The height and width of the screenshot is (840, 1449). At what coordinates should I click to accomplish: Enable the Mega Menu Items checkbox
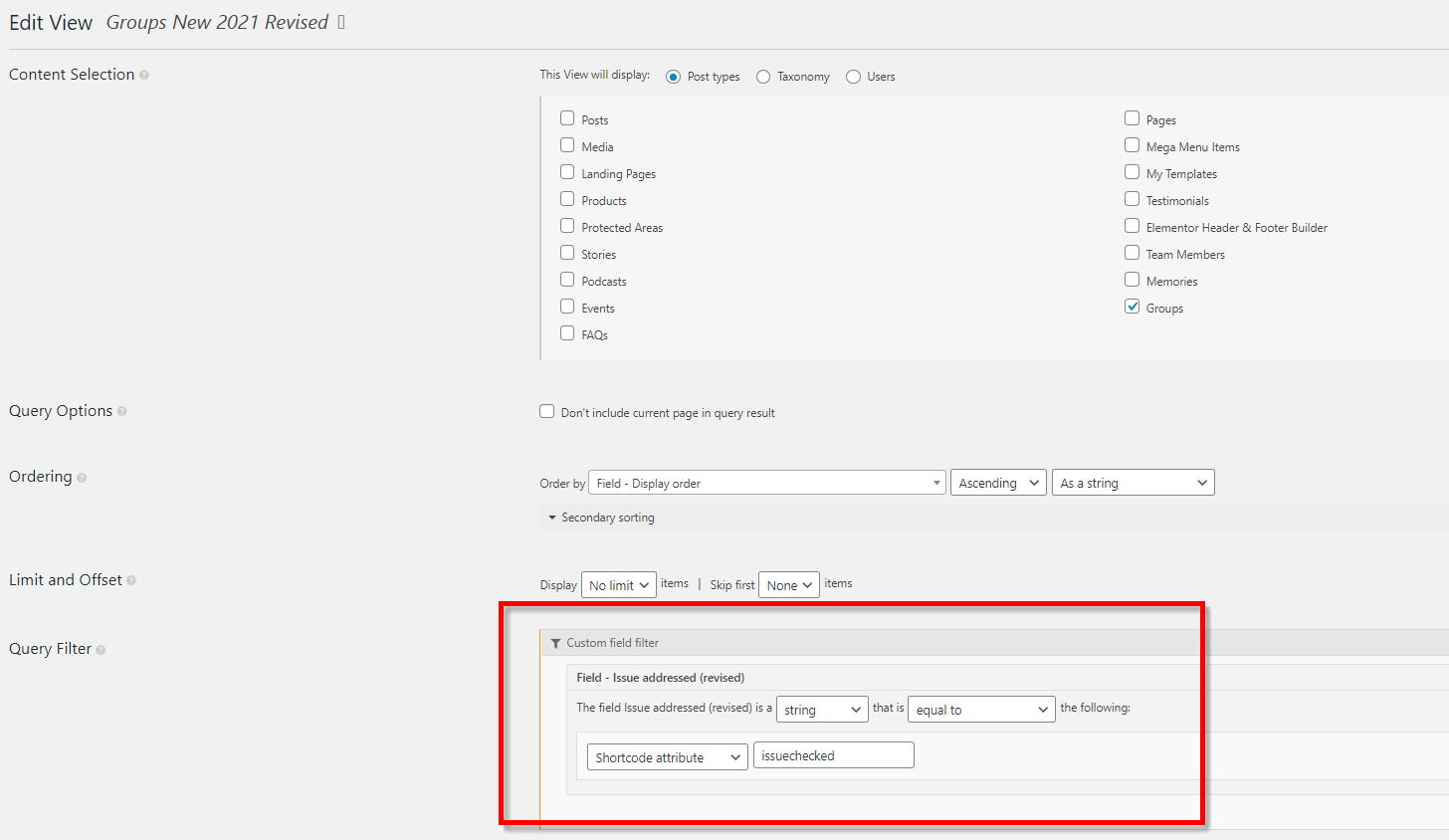tap(1132, 145)
